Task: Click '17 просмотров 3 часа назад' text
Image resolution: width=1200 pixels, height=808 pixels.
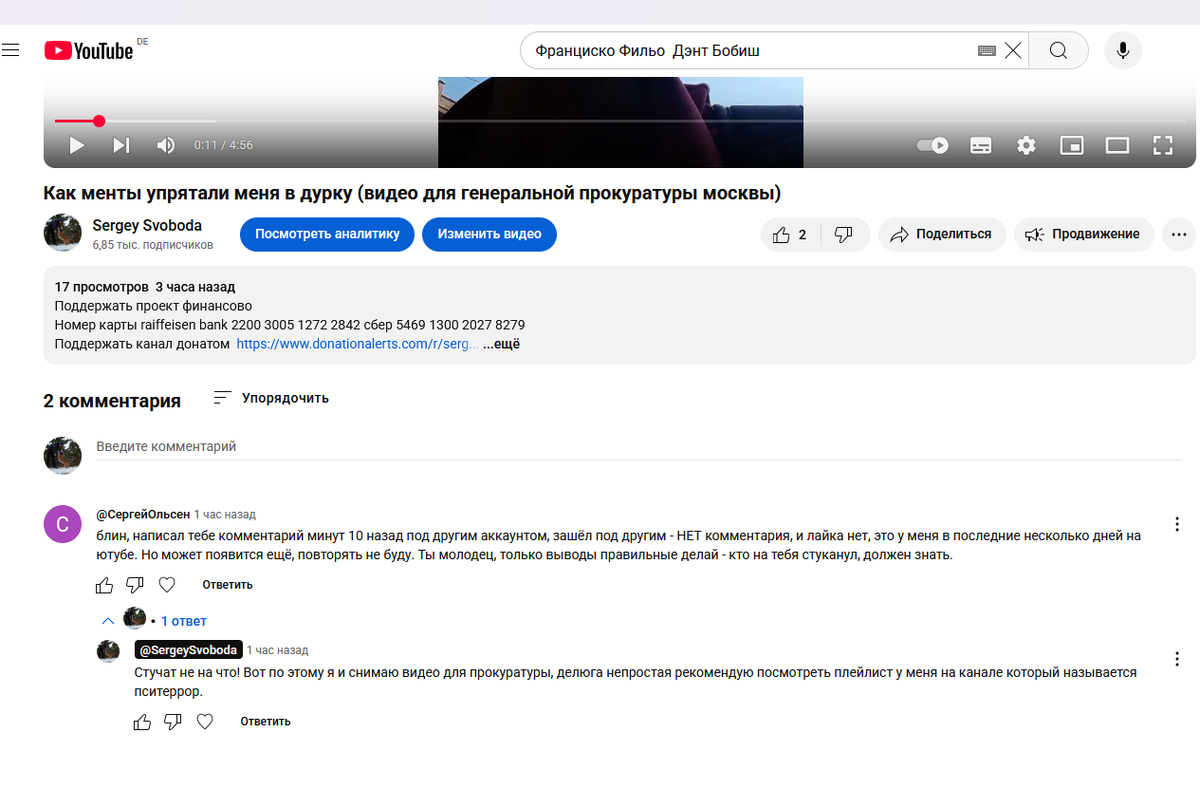Action: [x=145, y=287]
